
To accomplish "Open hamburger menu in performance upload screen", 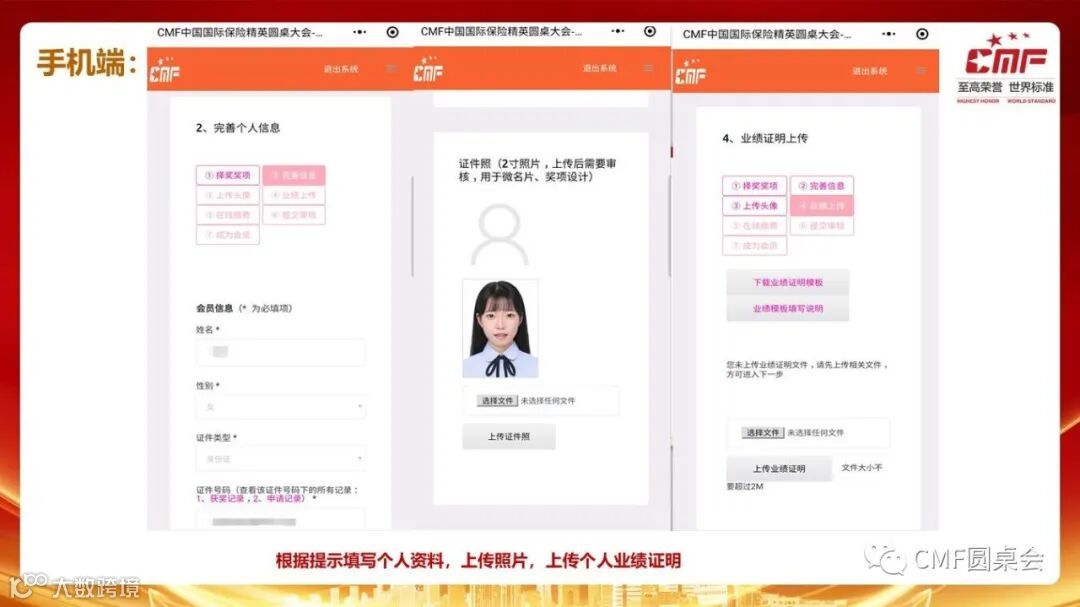I will (x=921, y=70).
